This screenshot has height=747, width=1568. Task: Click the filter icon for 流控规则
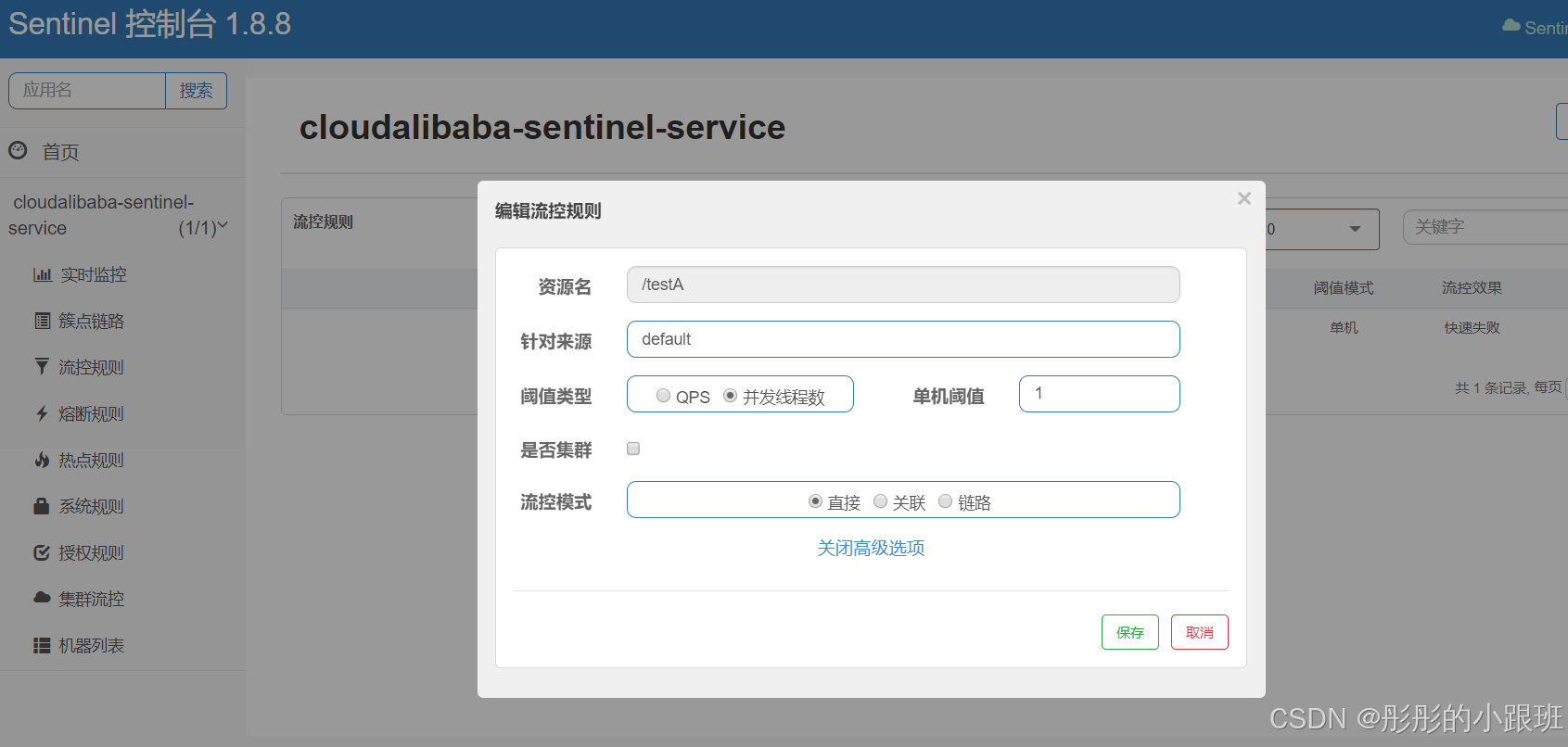42,367
